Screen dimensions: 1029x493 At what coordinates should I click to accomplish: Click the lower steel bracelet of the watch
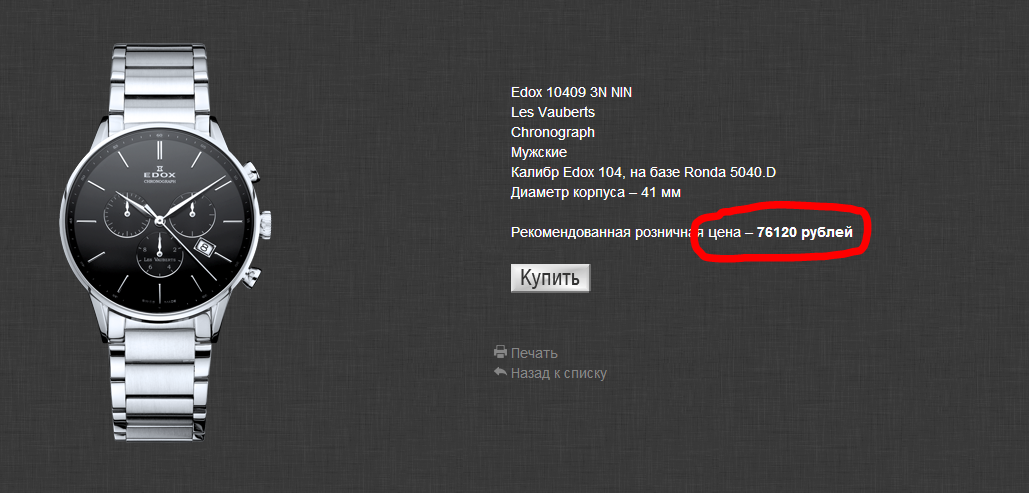click(160, 381)
